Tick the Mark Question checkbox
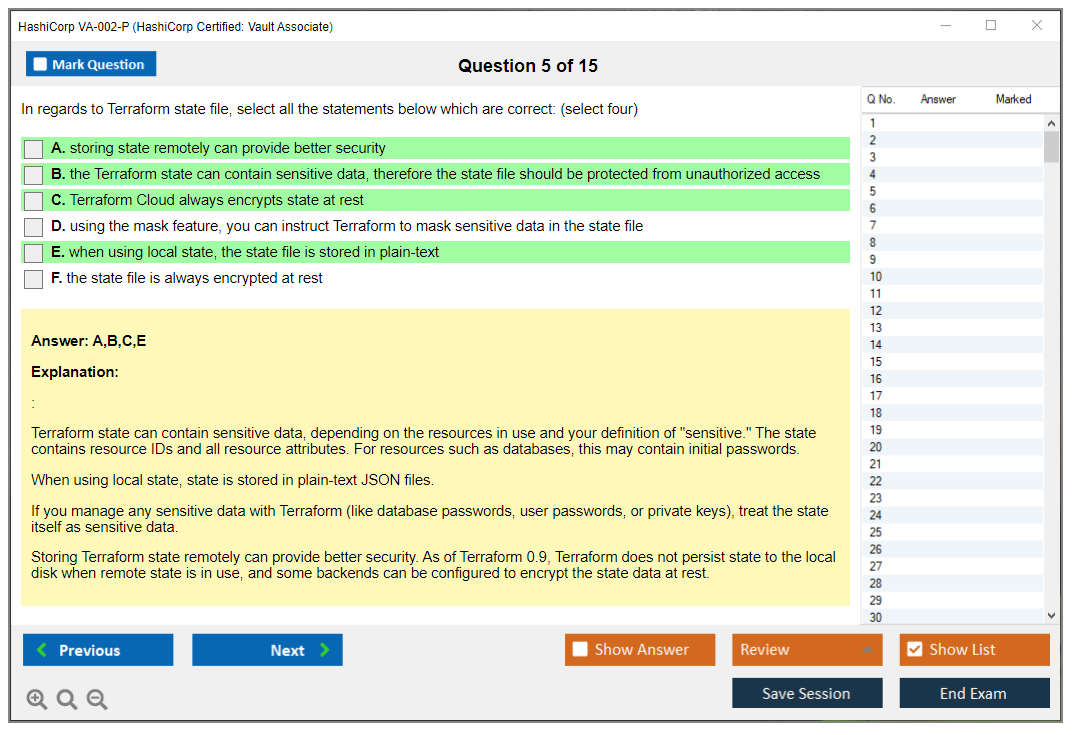Viewport: 1075px width, 735px height. tap(41, 64)
